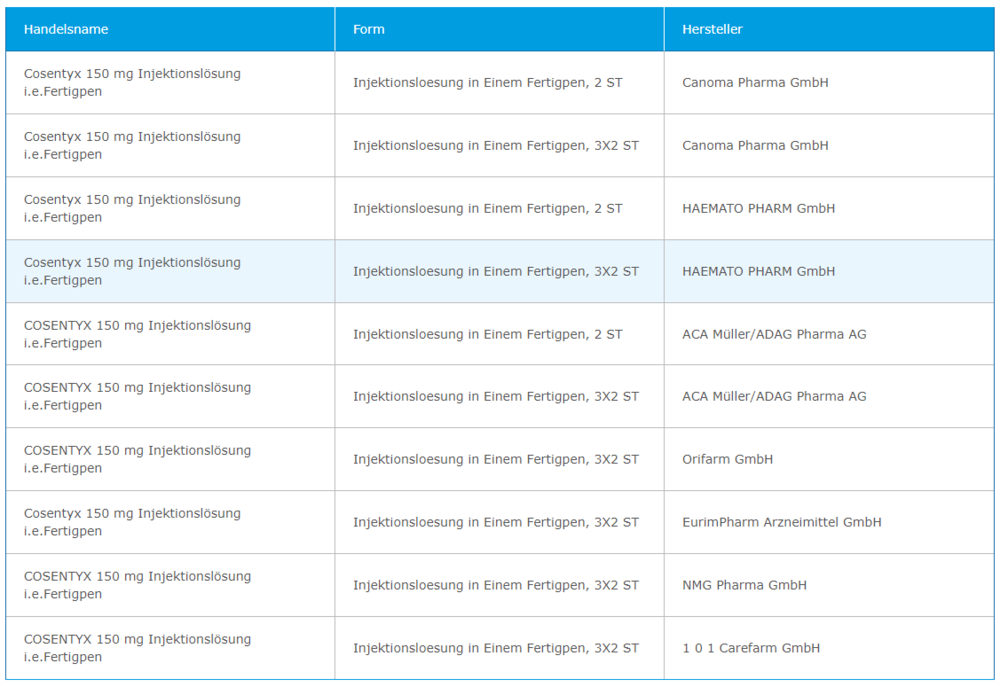The width and height of the screenshot is (1000, 687).
Task: Click the Handelsname column header
Action: [x=66, y=29]
